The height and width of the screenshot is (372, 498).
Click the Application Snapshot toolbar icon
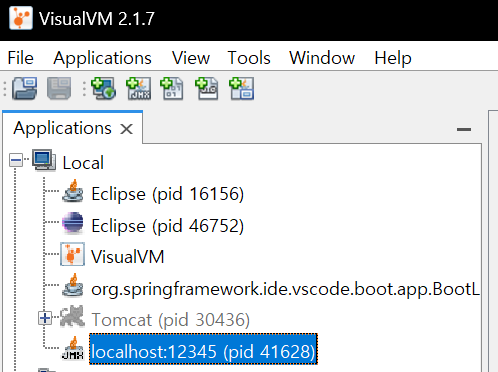(x=242, y=88)
